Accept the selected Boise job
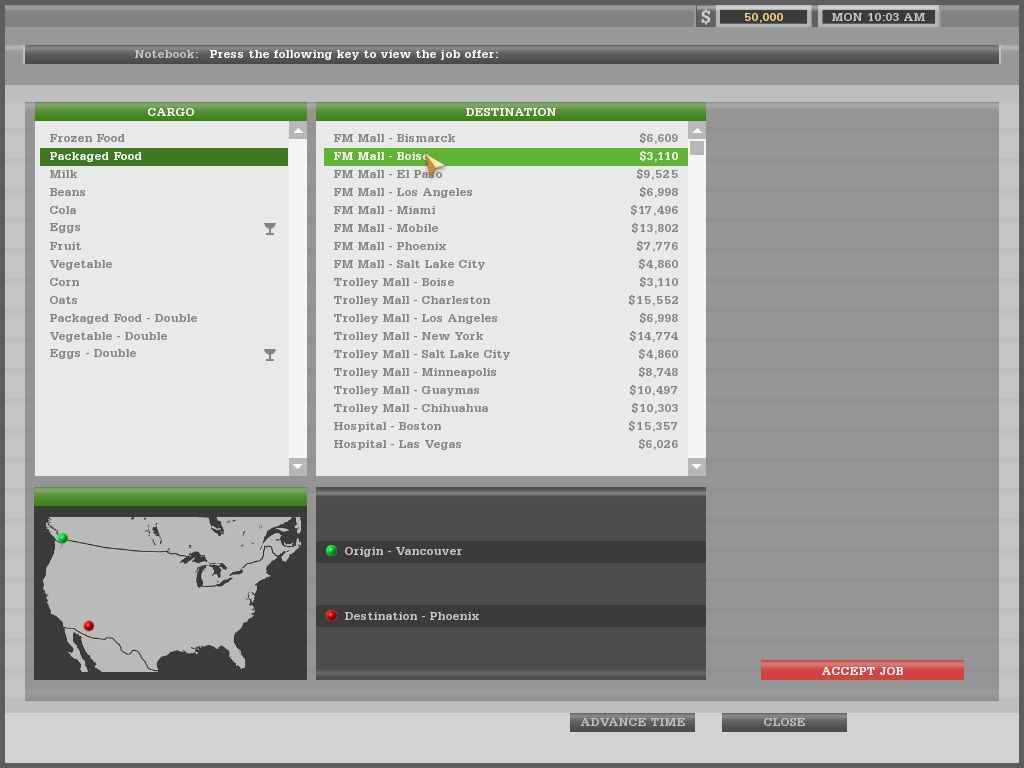Screen dimensions: 1024x768 [x=862, y=670]
